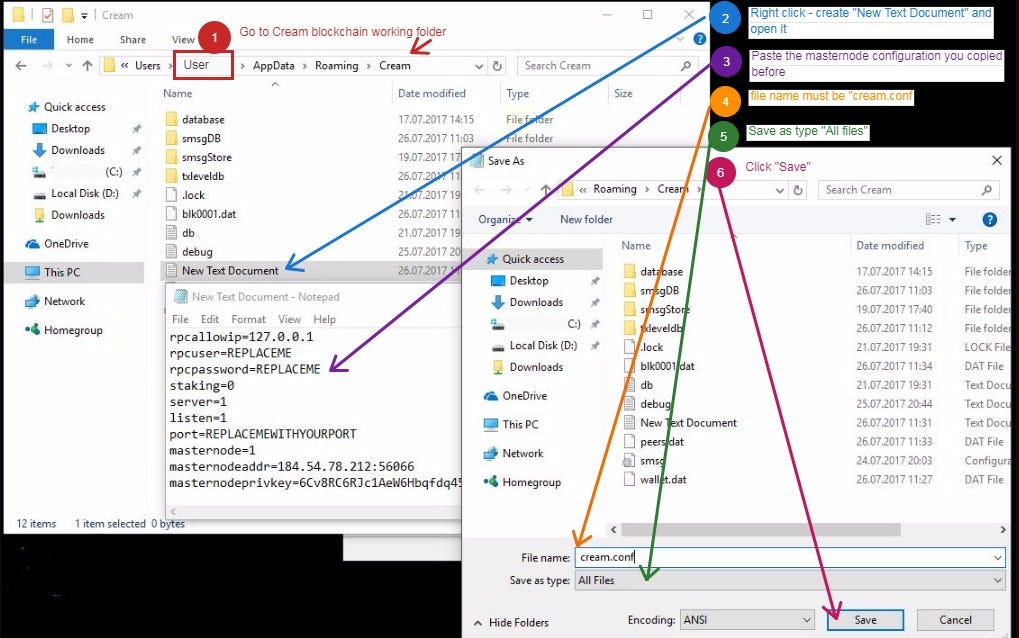Click horizontal scrollbar in Save As file list
Screen dimensions: 1019x638
click(x=760, y=530)
